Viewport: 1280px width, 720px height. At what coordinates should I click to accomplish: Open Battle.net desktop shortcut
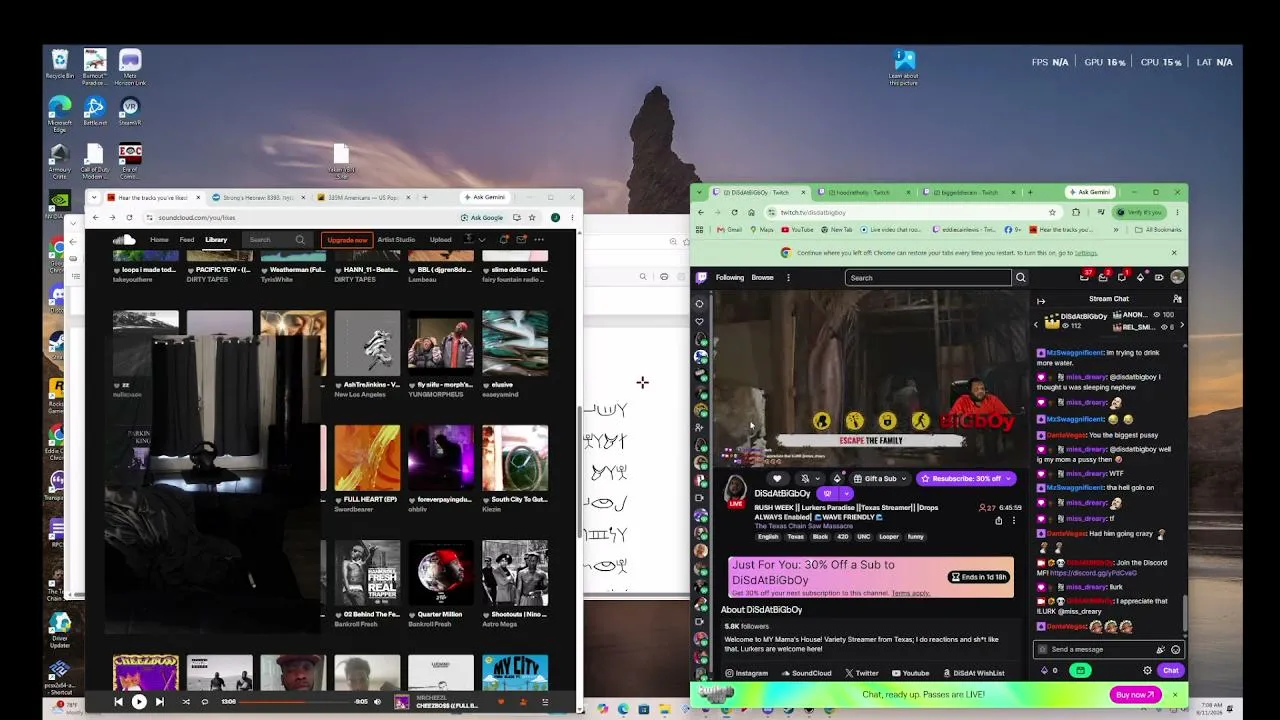[95, 112]
